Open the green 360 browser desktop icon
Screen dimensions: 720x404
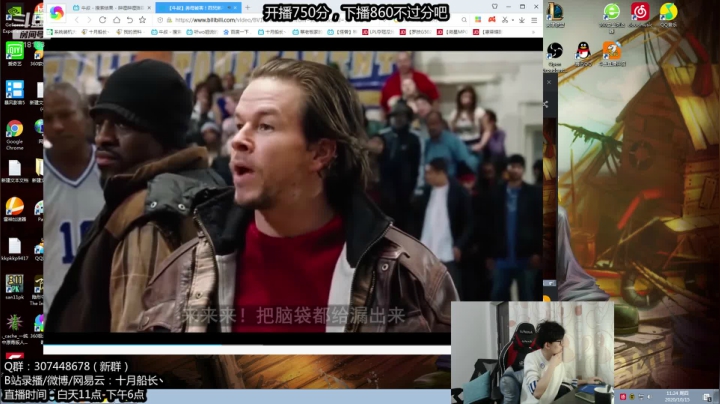click(612, 17)
